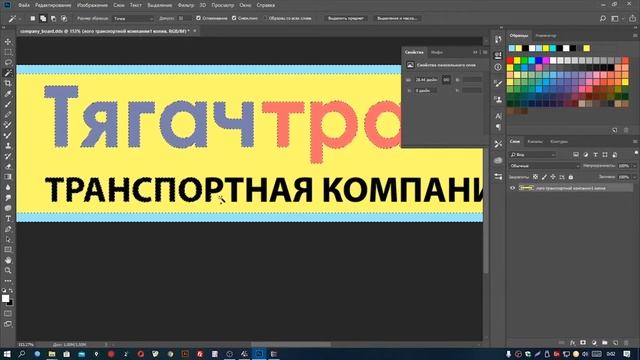Select the Clone Stamp tool
Viewport: 640px width, 360px height.
[x=8, y=146]
